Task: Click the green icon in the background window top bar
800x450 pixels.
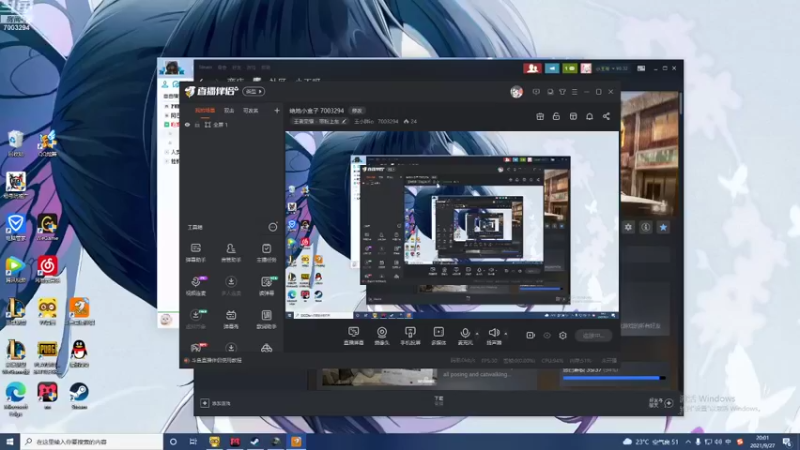Action: tap(569, 68)
